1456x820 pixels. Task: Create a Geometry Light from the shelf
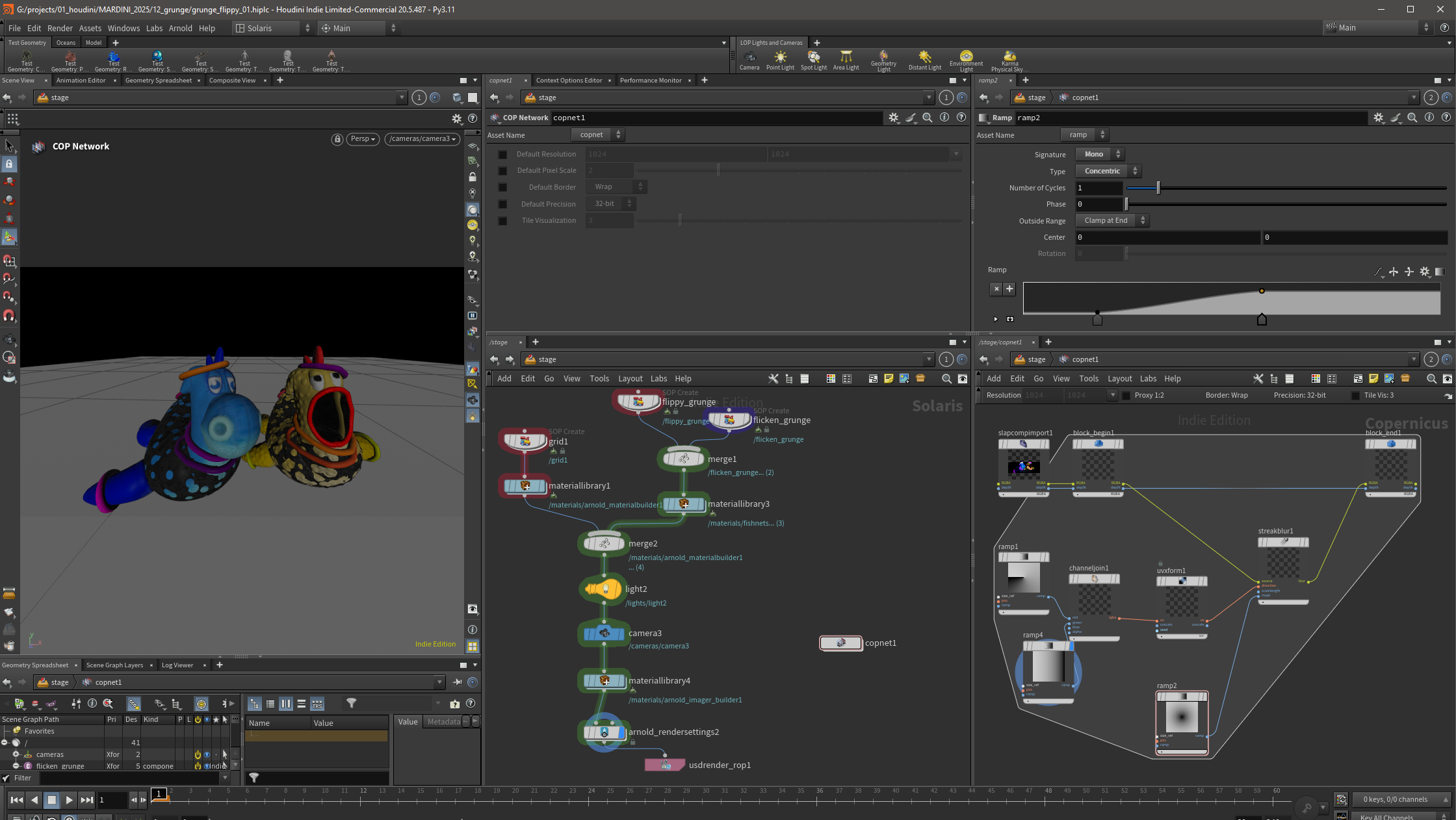tap(883, 61)
